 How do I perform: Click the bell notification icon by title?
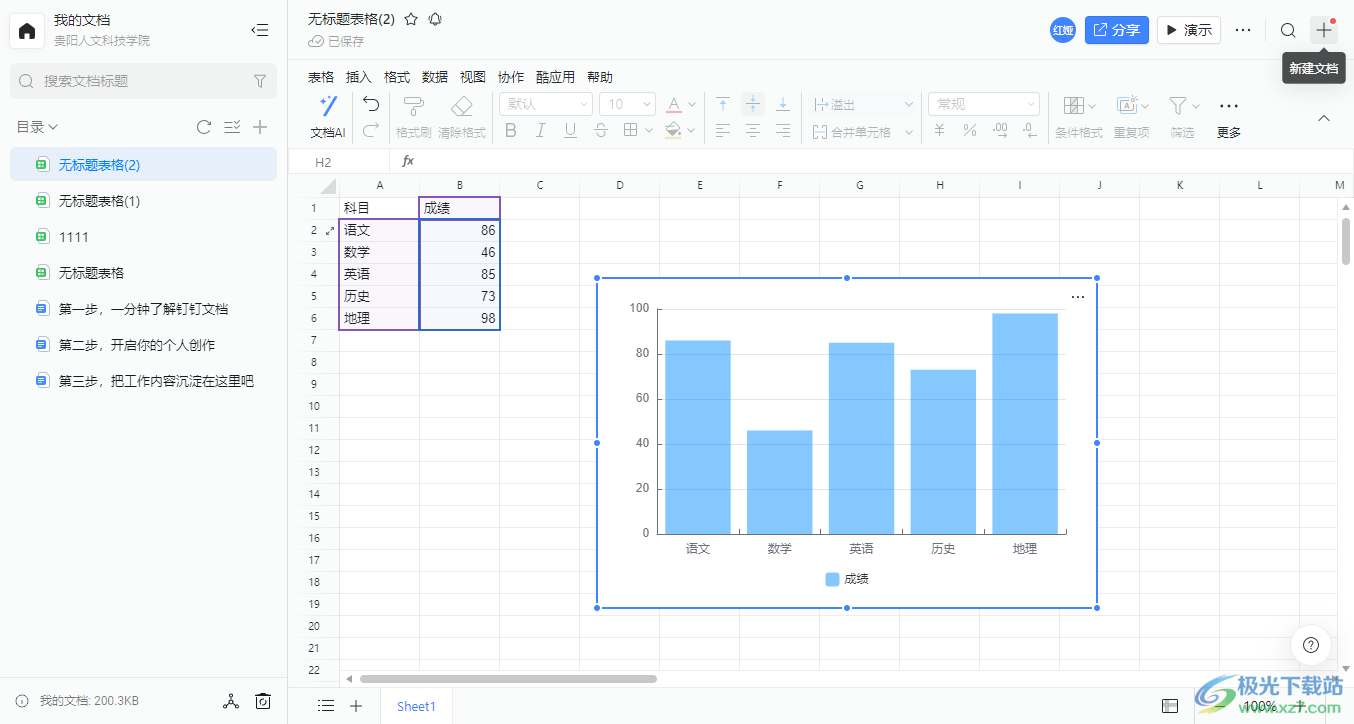pyautogui.click(x=435, y=19)
